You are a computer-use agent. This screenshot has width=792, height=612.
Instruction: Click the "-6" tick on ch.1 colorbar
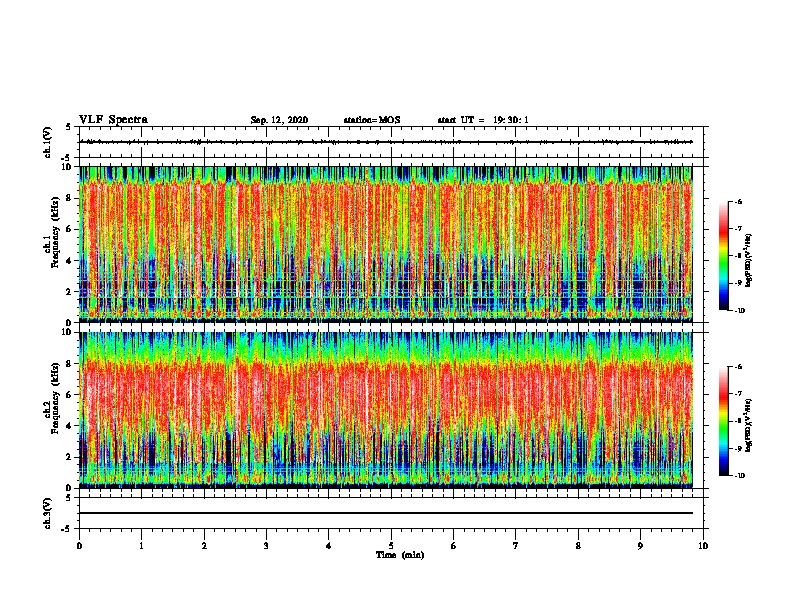coord(739,202)
